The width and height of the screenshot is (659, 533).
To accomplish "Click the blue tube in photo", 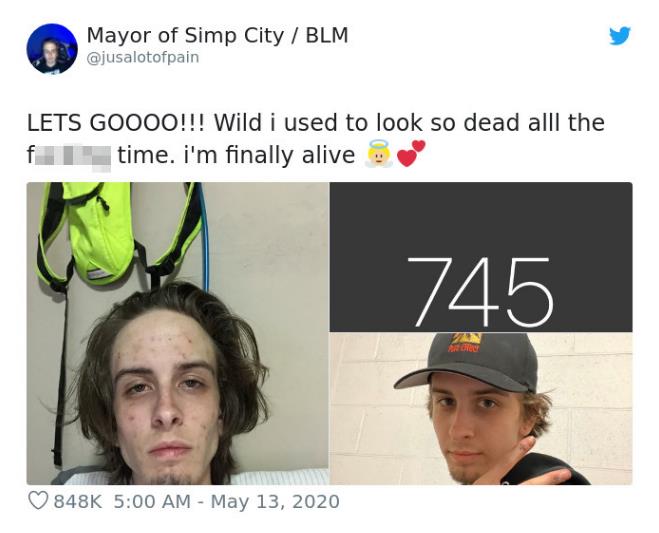I will [x=204, y=237].
